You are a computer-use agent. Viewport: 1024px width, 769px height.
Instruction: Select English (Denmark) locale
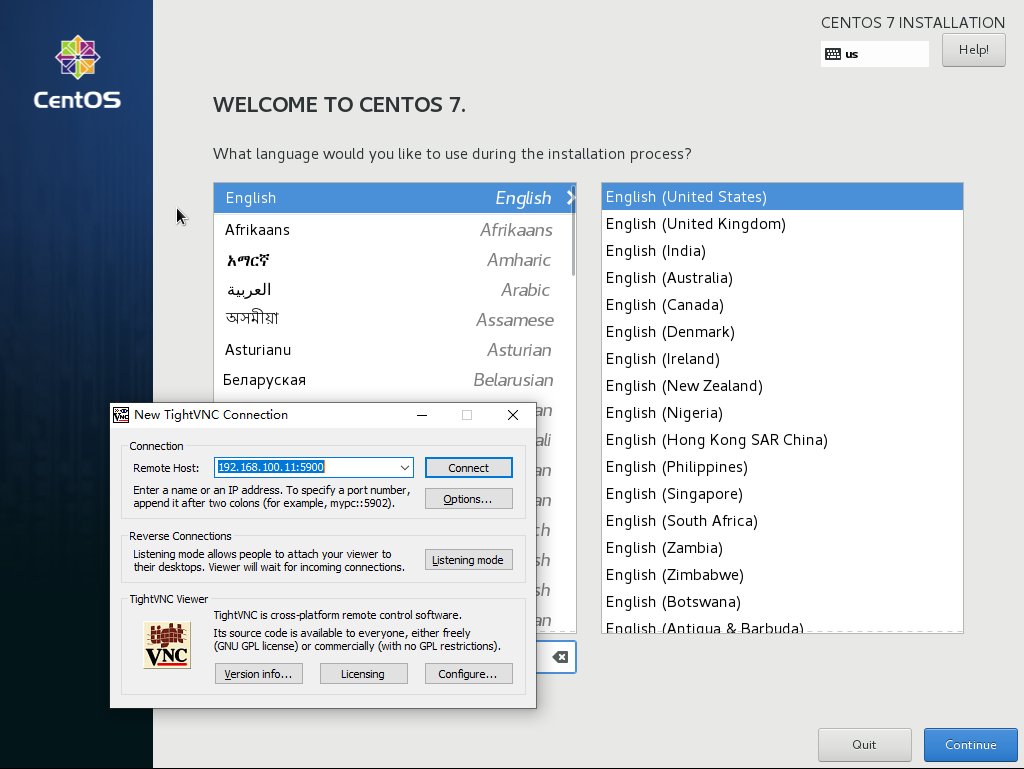782,332
